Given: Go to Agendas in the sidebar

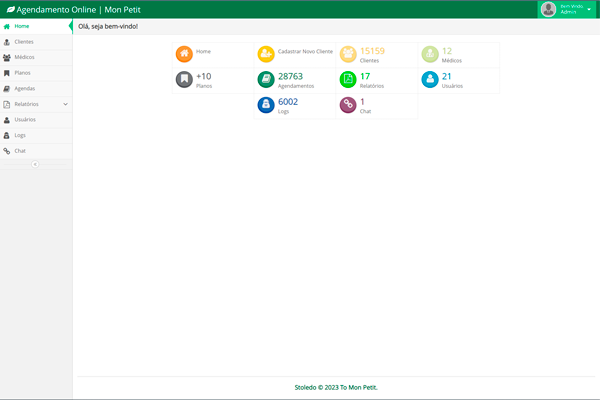Looking at the screenshot, I should [x=24, y=88].
